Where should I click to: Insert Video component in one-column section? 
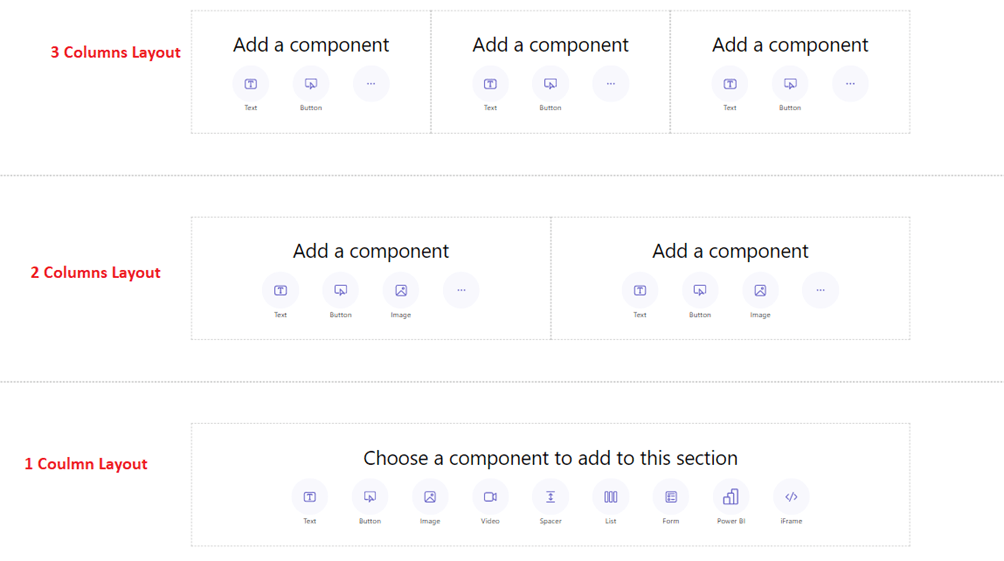490,497
